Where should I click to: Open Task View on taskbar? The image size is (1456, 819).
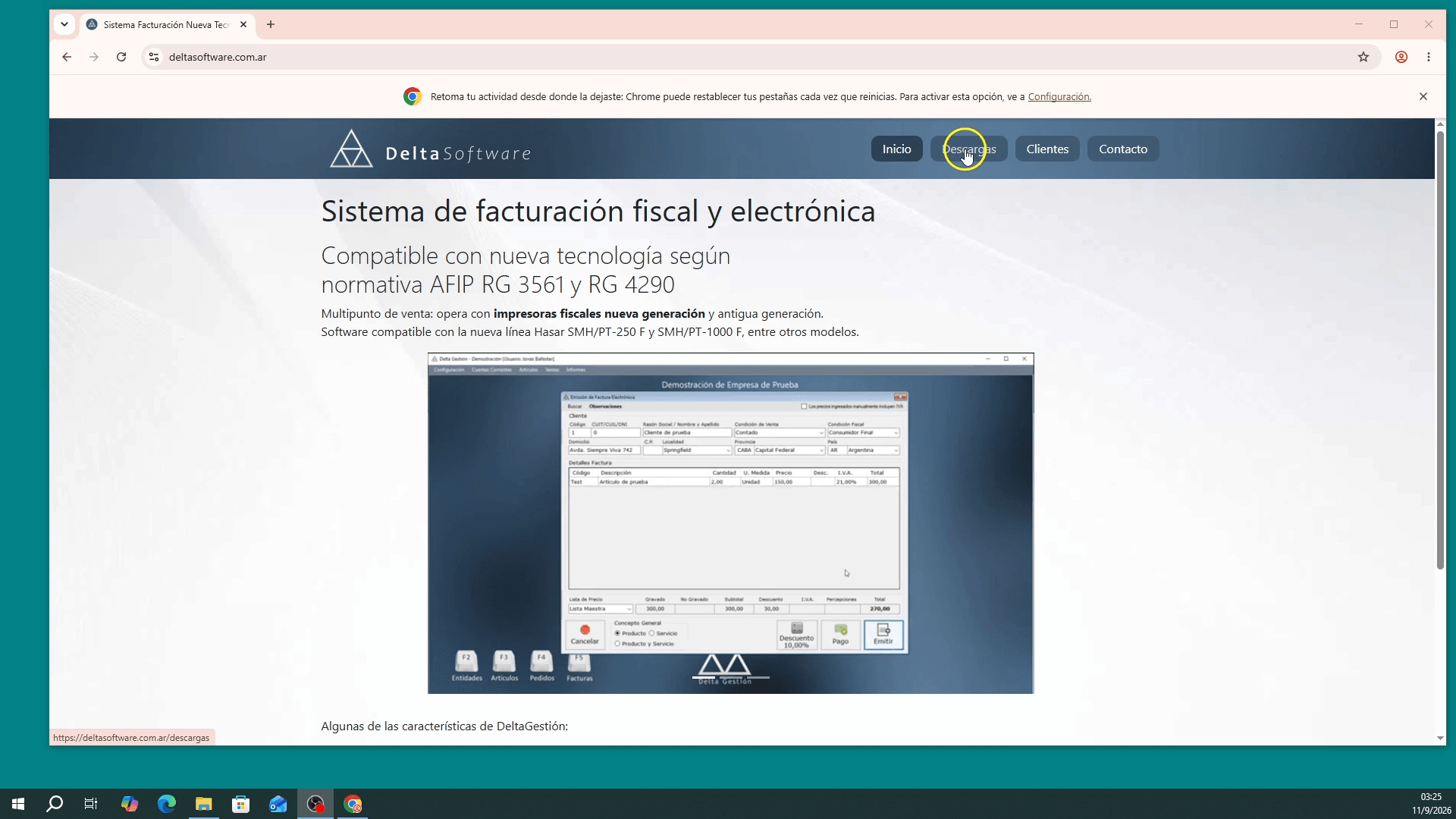[x=91, y=804]
